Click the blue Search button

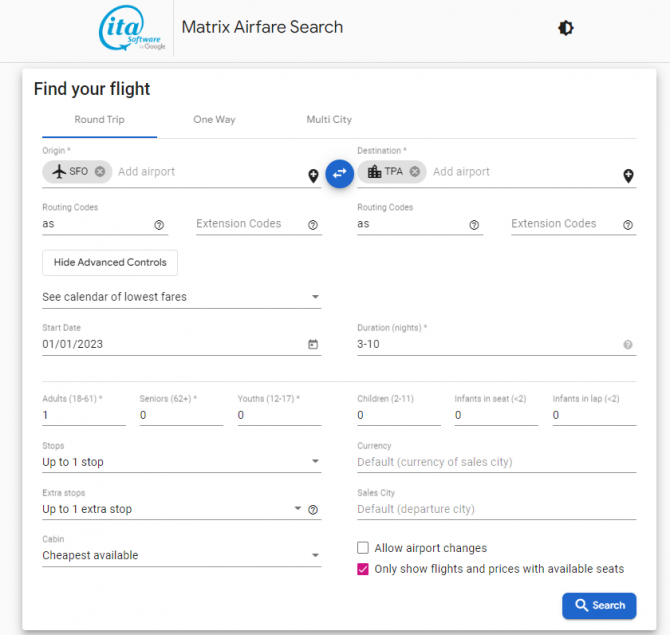(x=599, y=606)
